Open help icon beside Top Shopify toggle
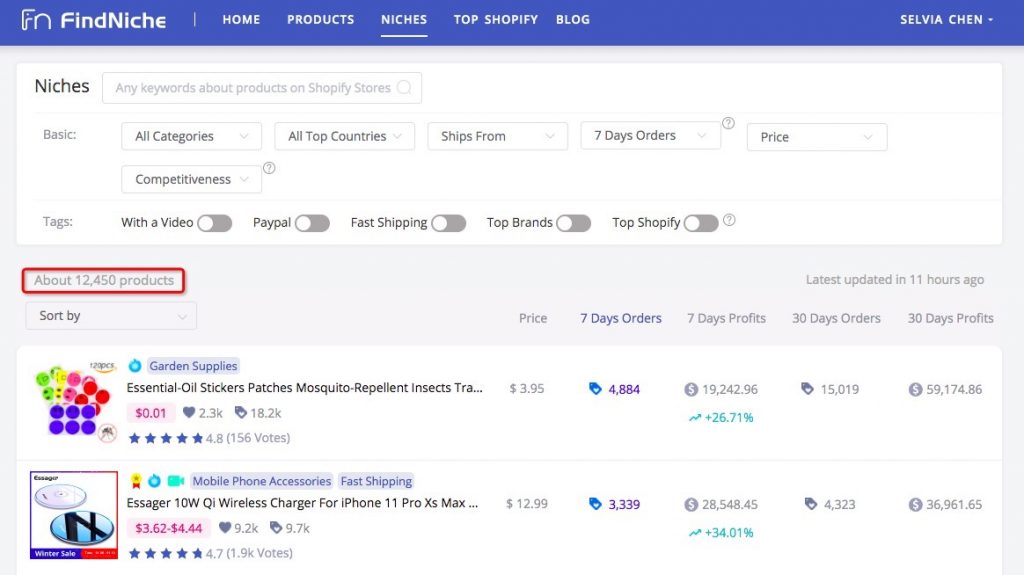Viewport: 1024px width, 575px height. [x=729, y=220]
